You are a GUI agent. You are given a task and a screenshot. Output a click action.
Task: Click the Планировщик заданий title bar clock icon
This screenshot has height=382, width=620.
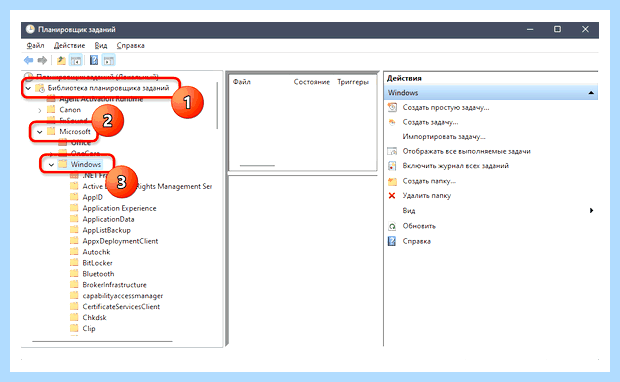tap(30, 29)
